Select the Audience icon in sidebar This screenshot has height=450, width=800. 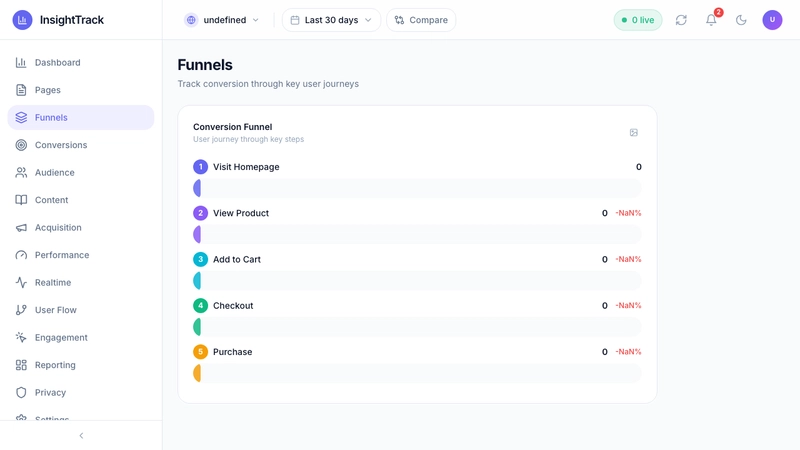[x=21, y=172]
